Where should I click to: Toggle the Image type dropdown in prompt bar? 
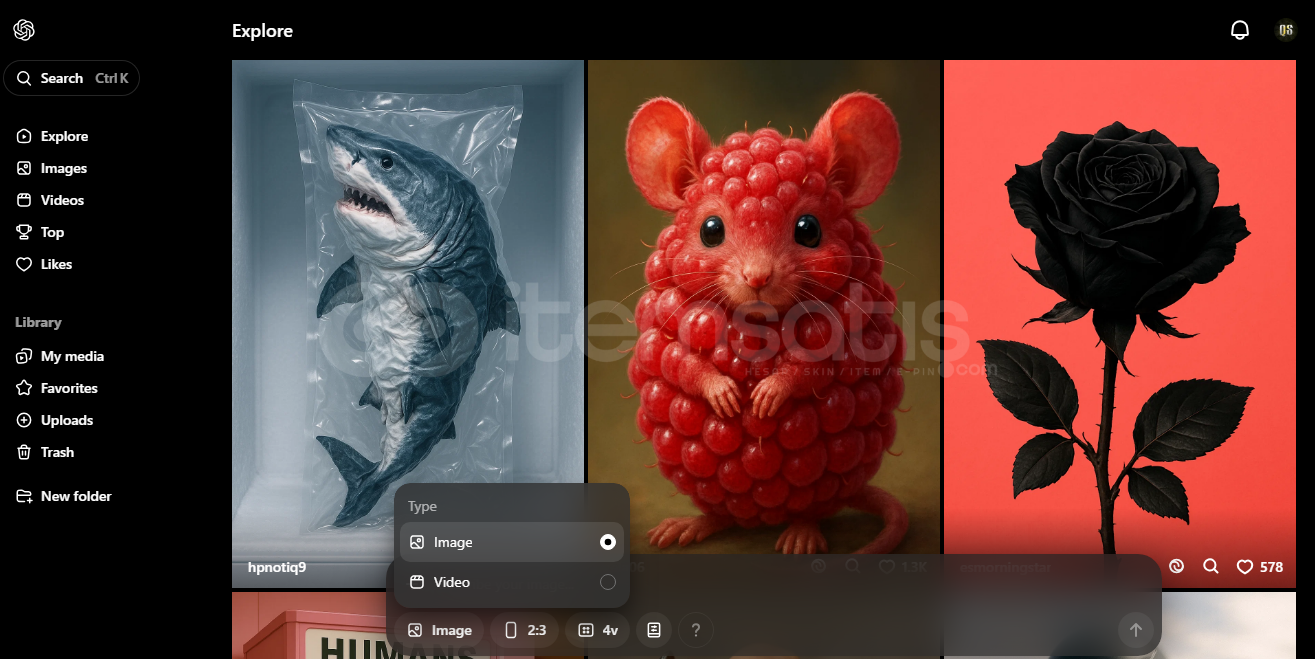click(x=439, y=630)
